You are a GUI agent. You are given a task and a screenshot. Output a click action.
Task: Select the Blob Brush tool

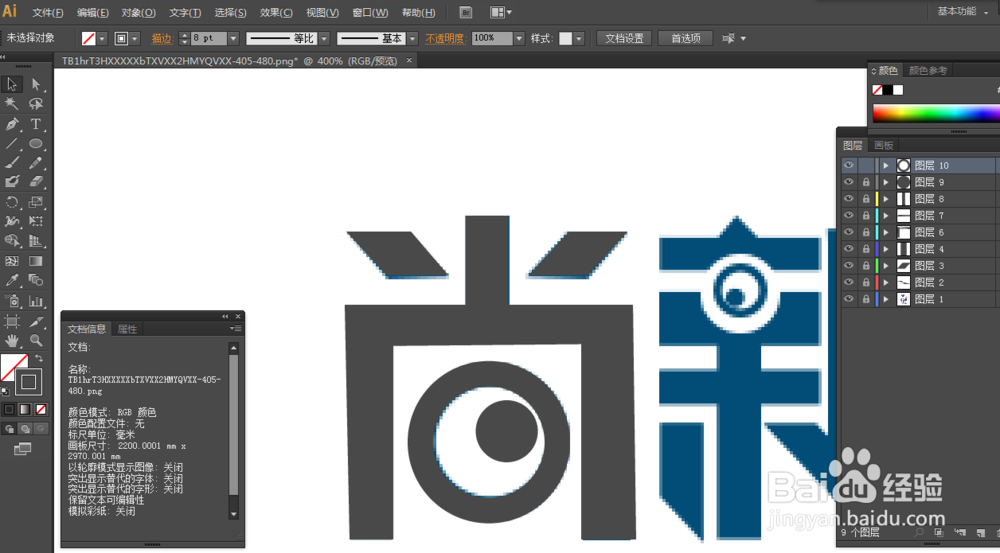point(11,182)
